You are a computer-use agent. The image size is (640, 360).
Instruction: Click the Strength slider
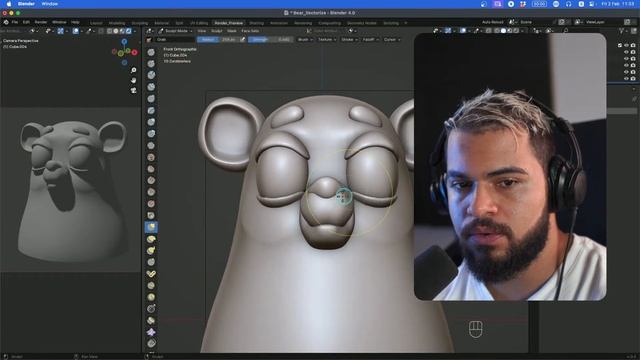(x=270, y=40)
